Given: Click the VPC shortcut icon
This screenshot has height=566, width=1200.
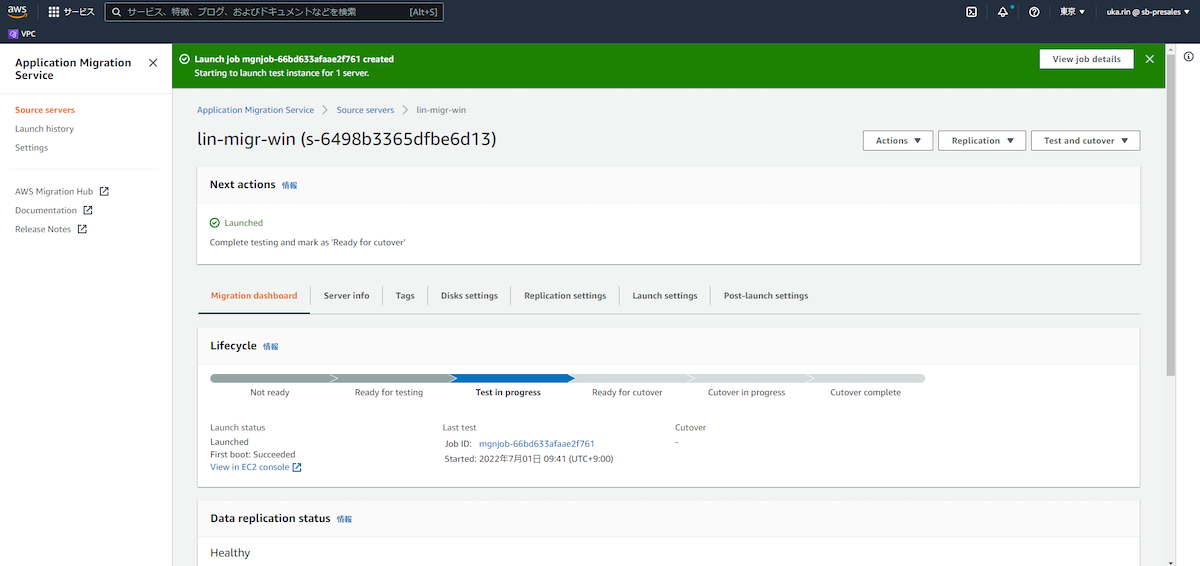Looking at the screenshot, I should [13, 33].
